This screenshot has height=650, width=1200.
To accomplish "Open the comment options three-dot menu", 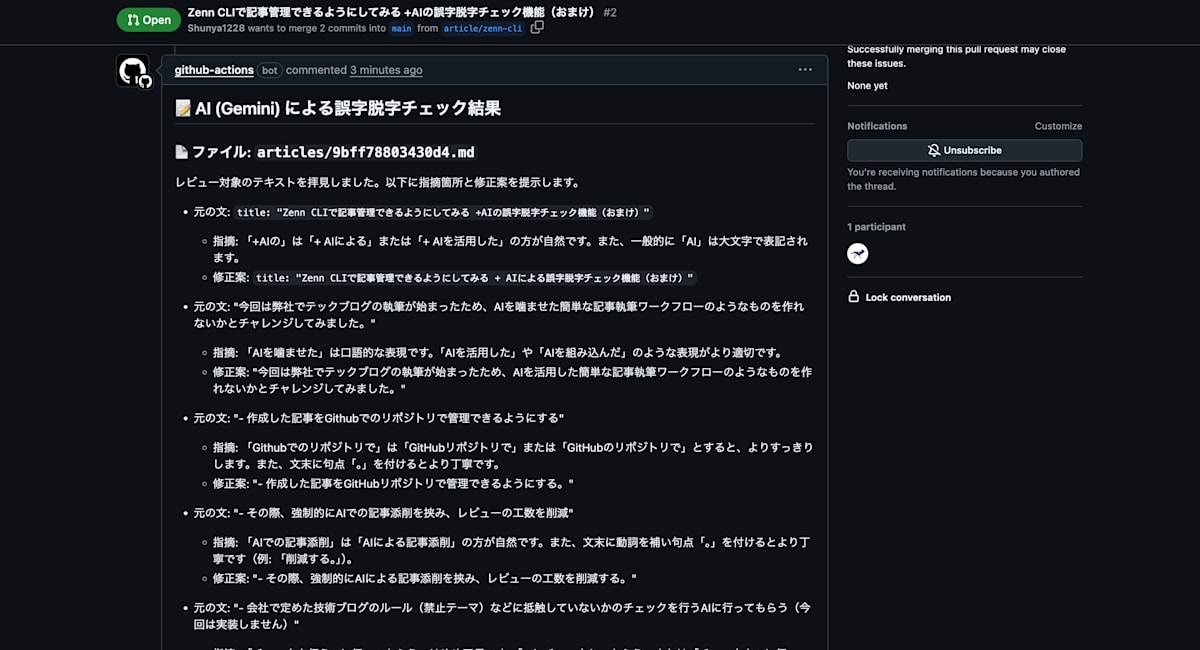I will (805, 70).
